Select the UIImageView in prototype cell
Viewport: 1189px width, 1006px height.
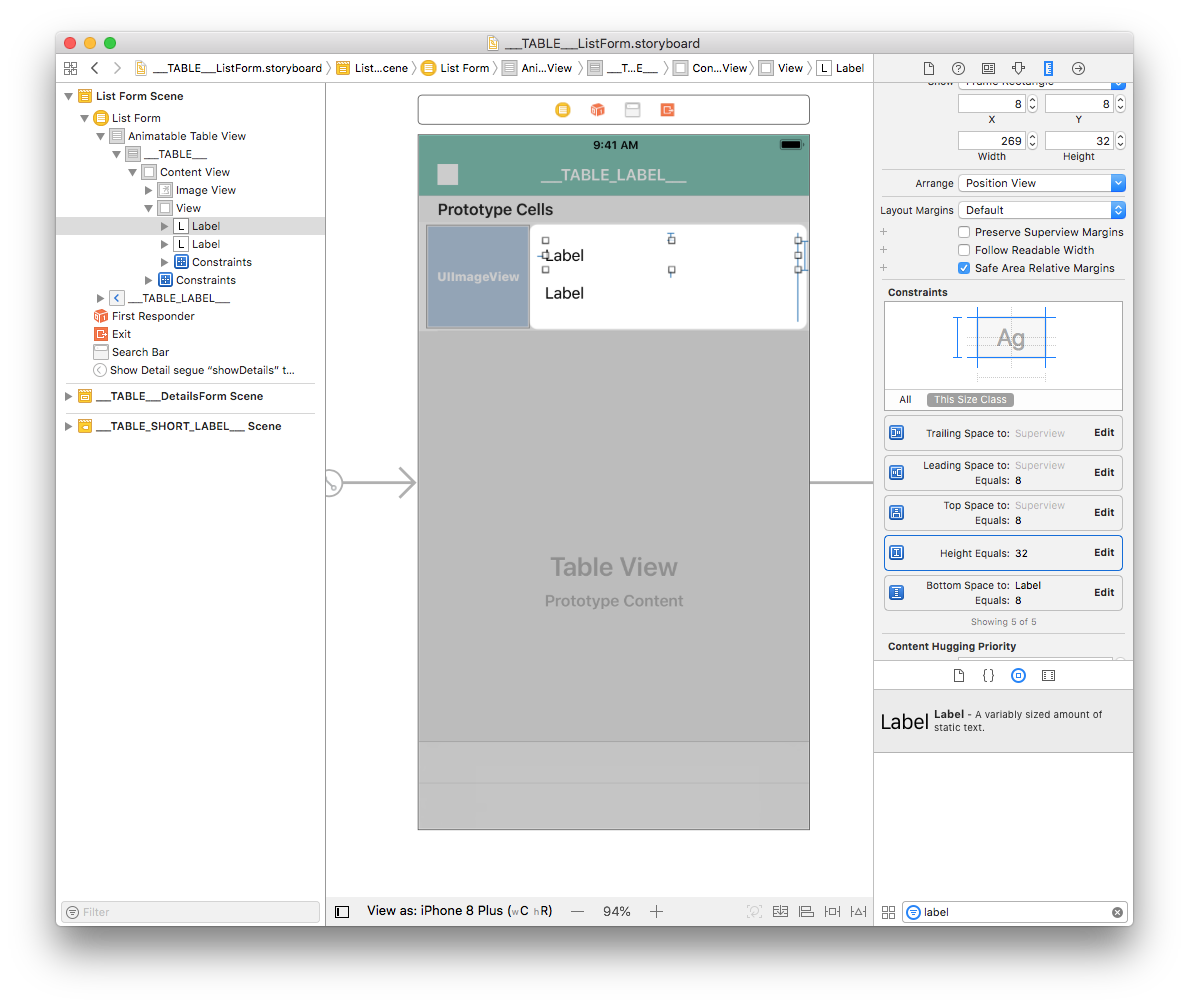pyautogui.click(x=478, y=277)
